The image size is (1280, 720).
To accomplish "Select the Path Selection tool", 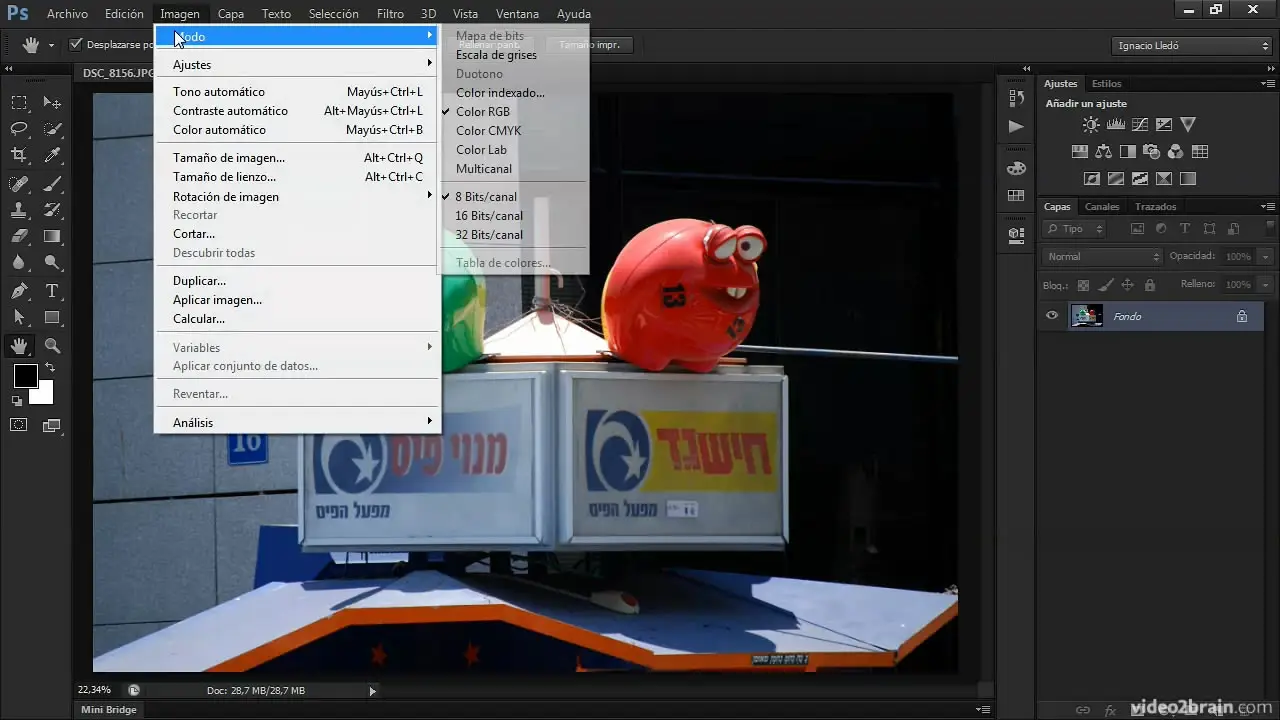I will pos(19,318).
